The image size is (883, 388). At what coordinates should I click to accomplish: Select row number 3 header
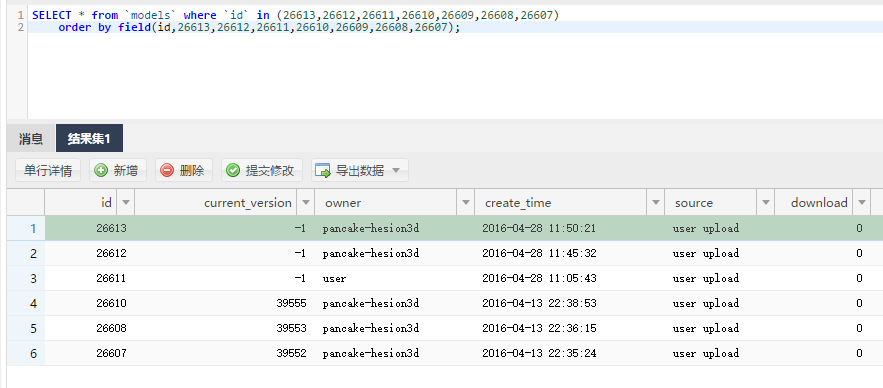point(26,278)
